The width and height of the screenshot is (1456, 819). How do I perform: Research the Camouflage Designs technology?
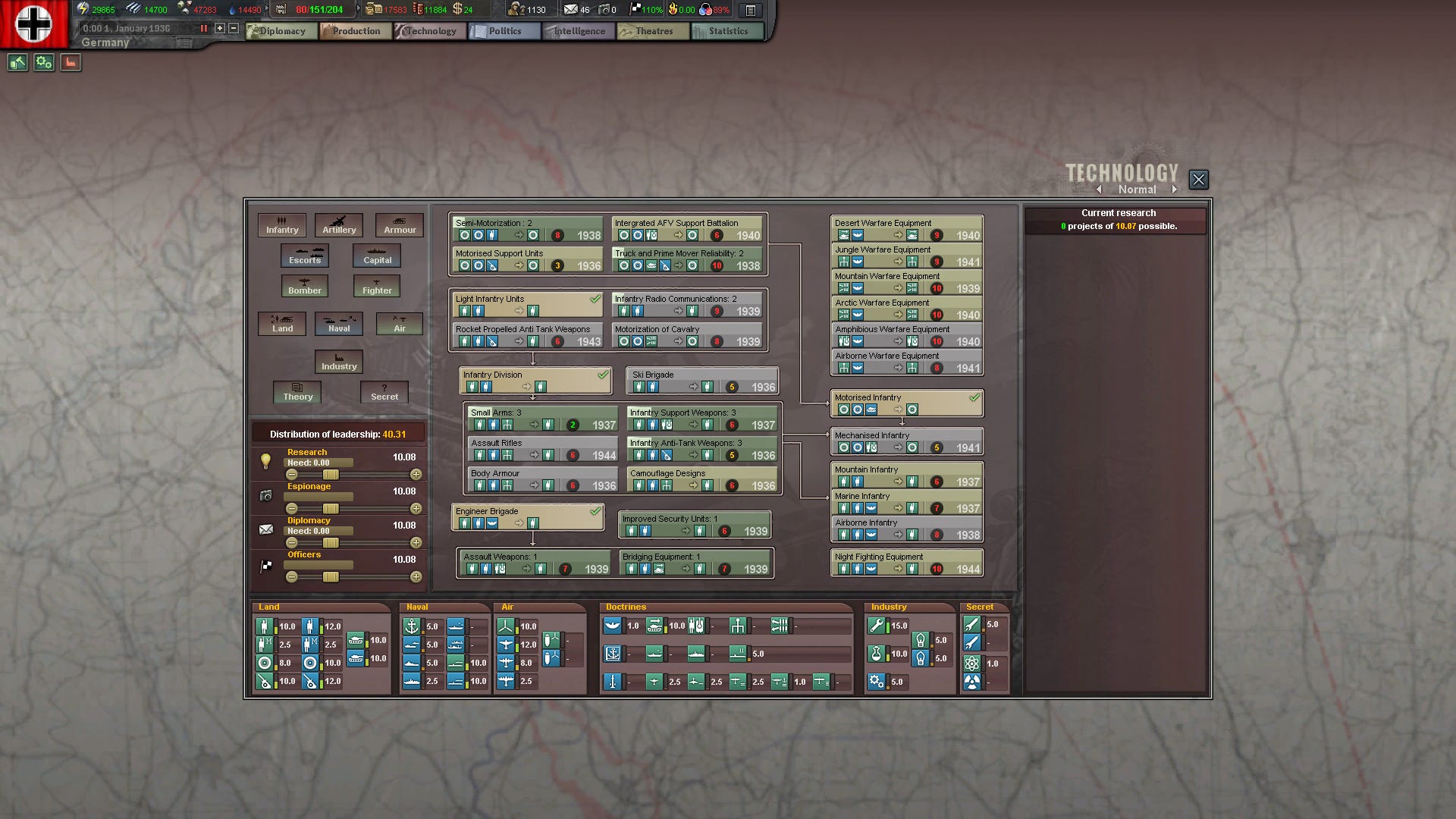pos(702,479)
